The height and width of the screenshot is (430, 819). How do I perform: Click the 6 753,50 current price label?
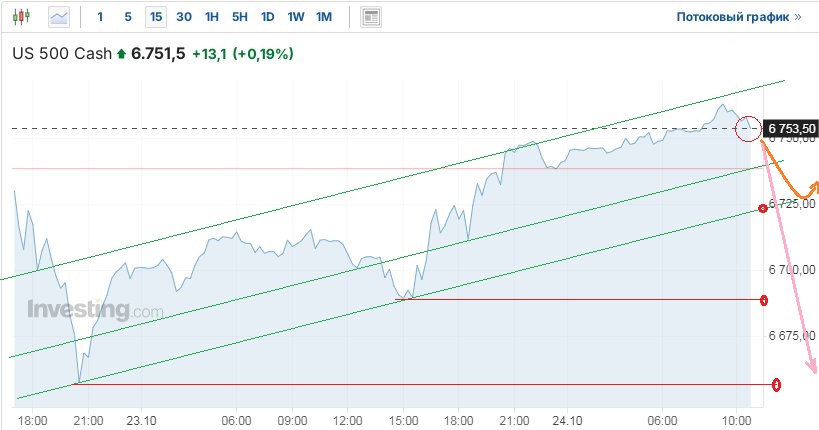tap(790, 128)
